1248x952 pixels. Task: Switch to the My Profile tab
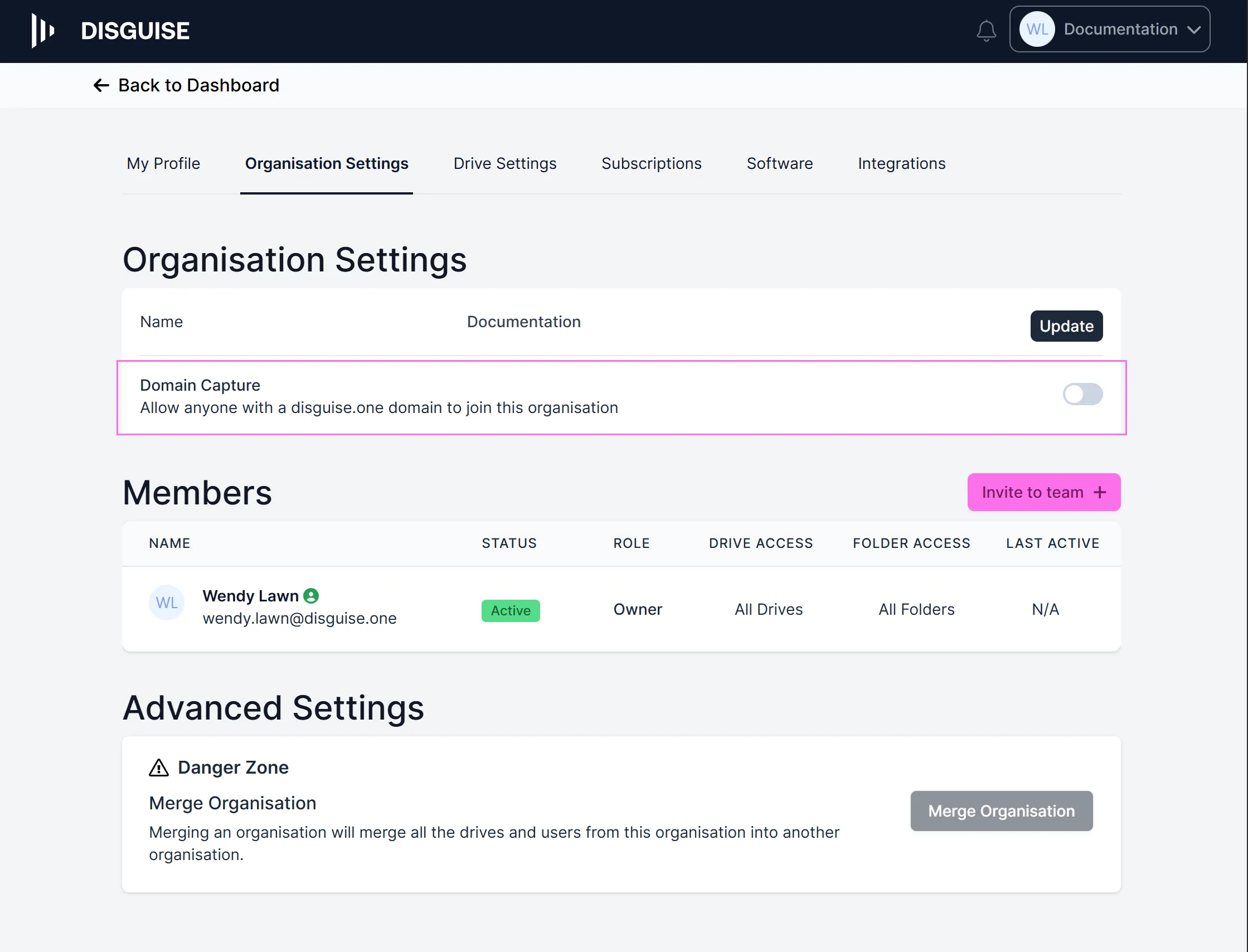pos(163,164)
